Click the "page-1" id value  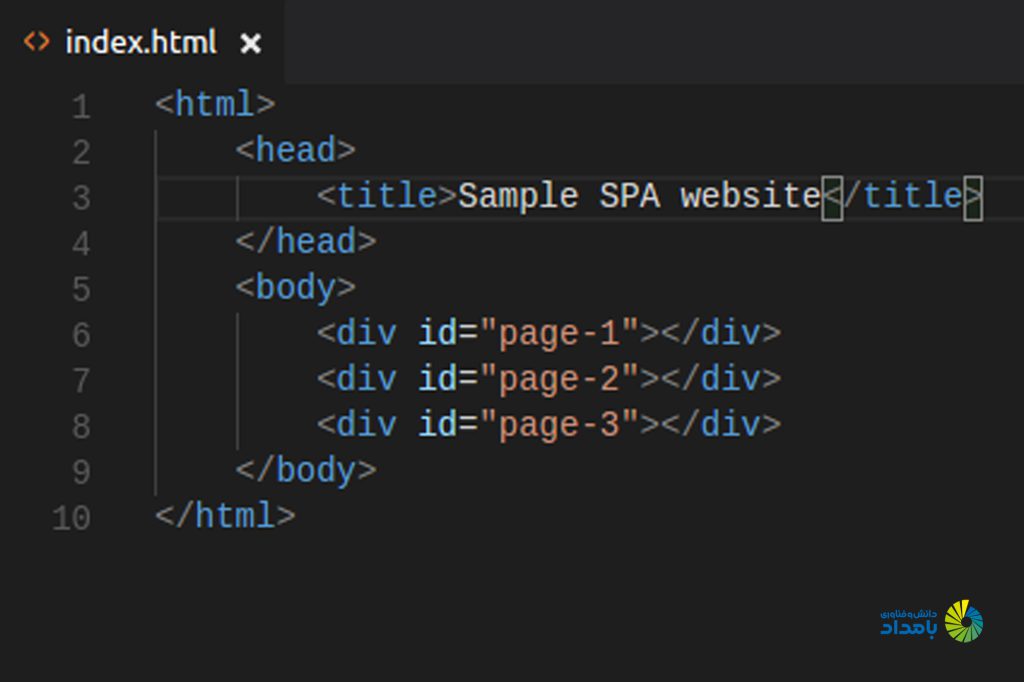pyautogui.click(x=559, y=334)
